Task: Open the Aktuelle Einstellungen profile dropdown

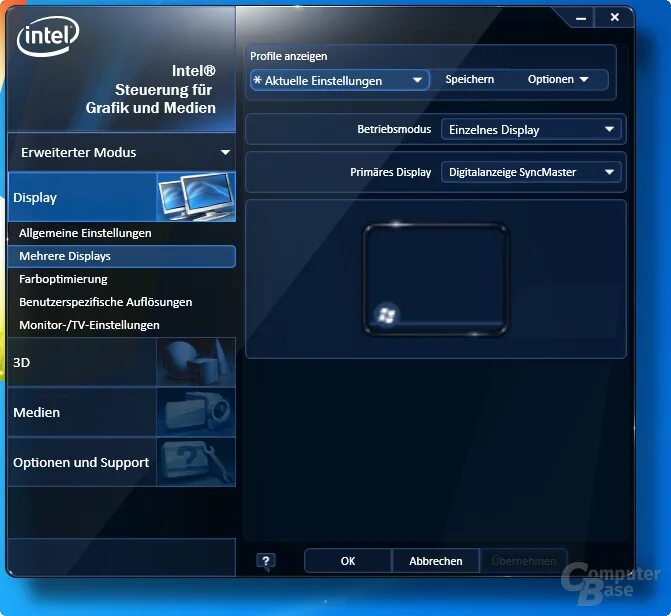Action: (339, 80)
